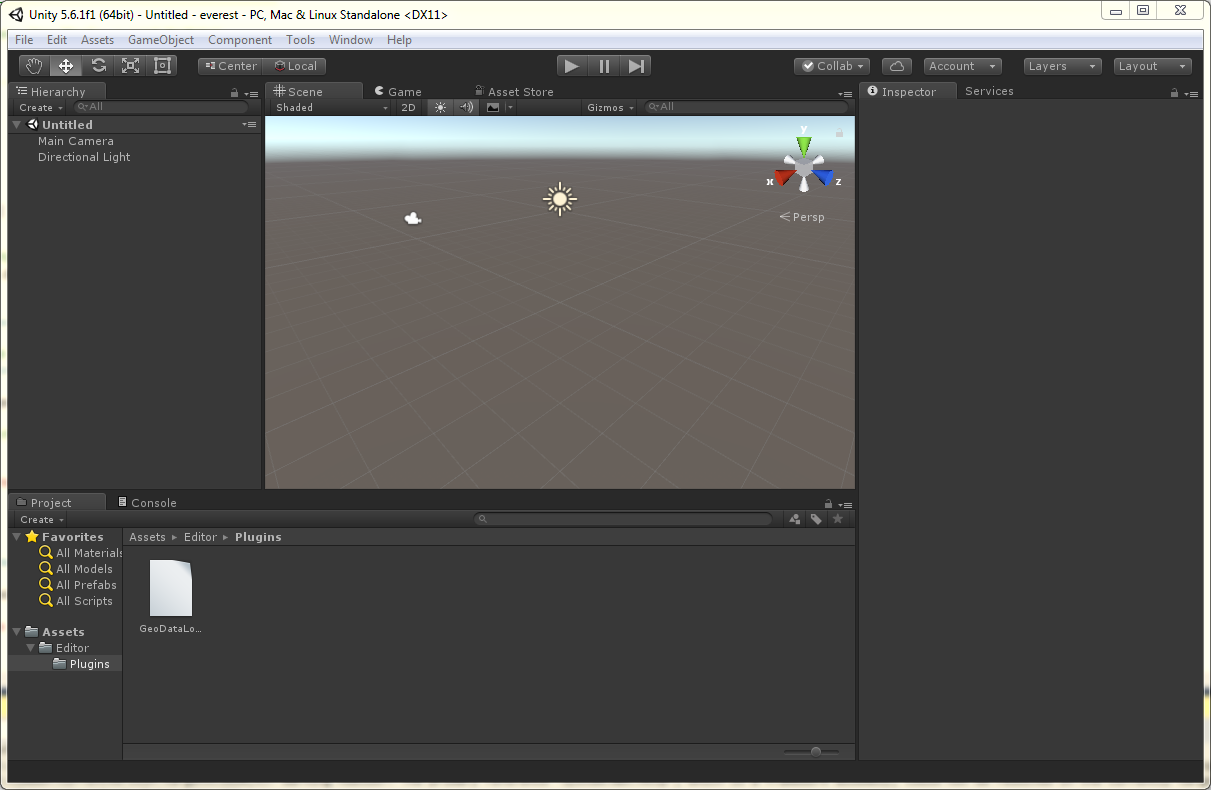
Task: Open the Collab dropdown
Action: tap(832, 66)
